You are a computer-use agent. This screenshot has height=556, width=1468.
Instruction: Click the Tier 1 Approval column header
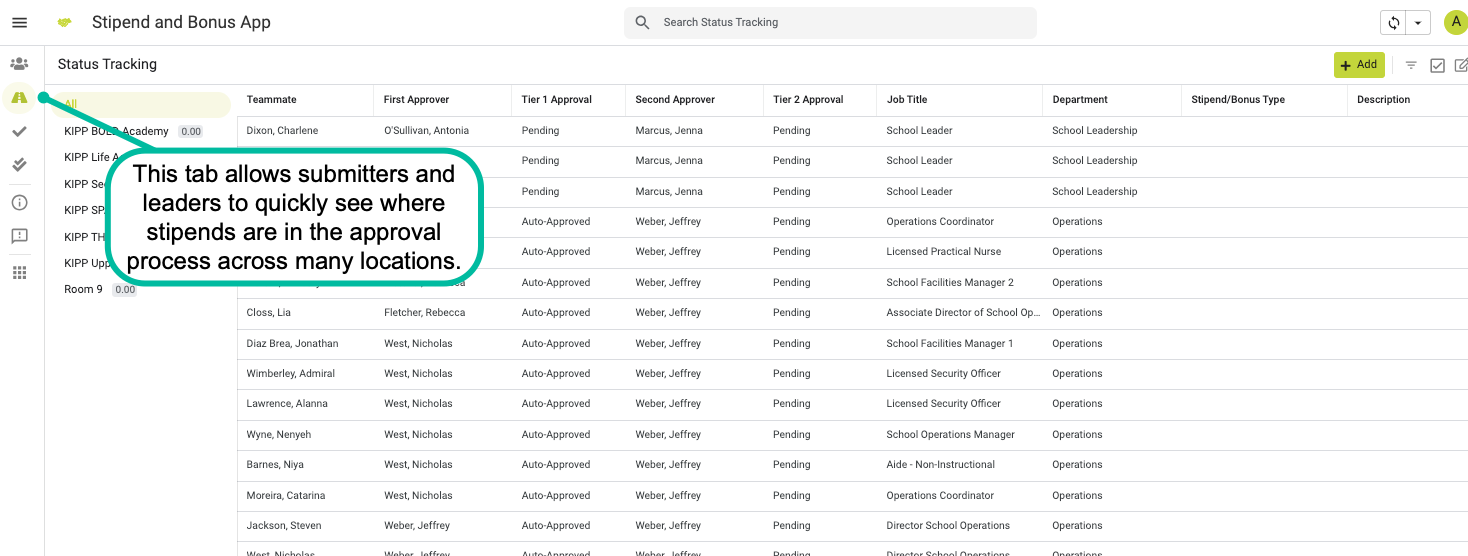point(557,100)
